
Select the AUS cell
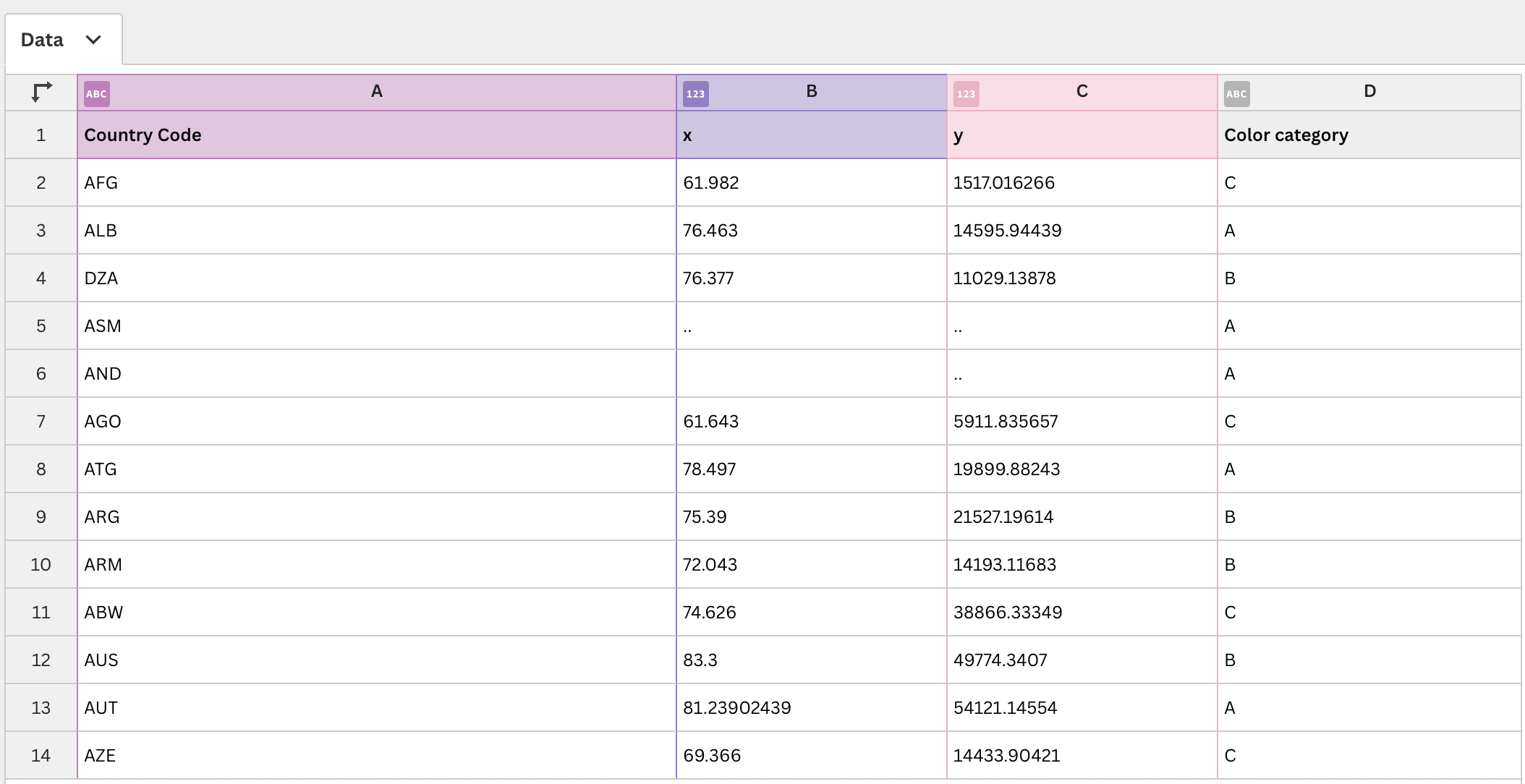pos(377,660)
